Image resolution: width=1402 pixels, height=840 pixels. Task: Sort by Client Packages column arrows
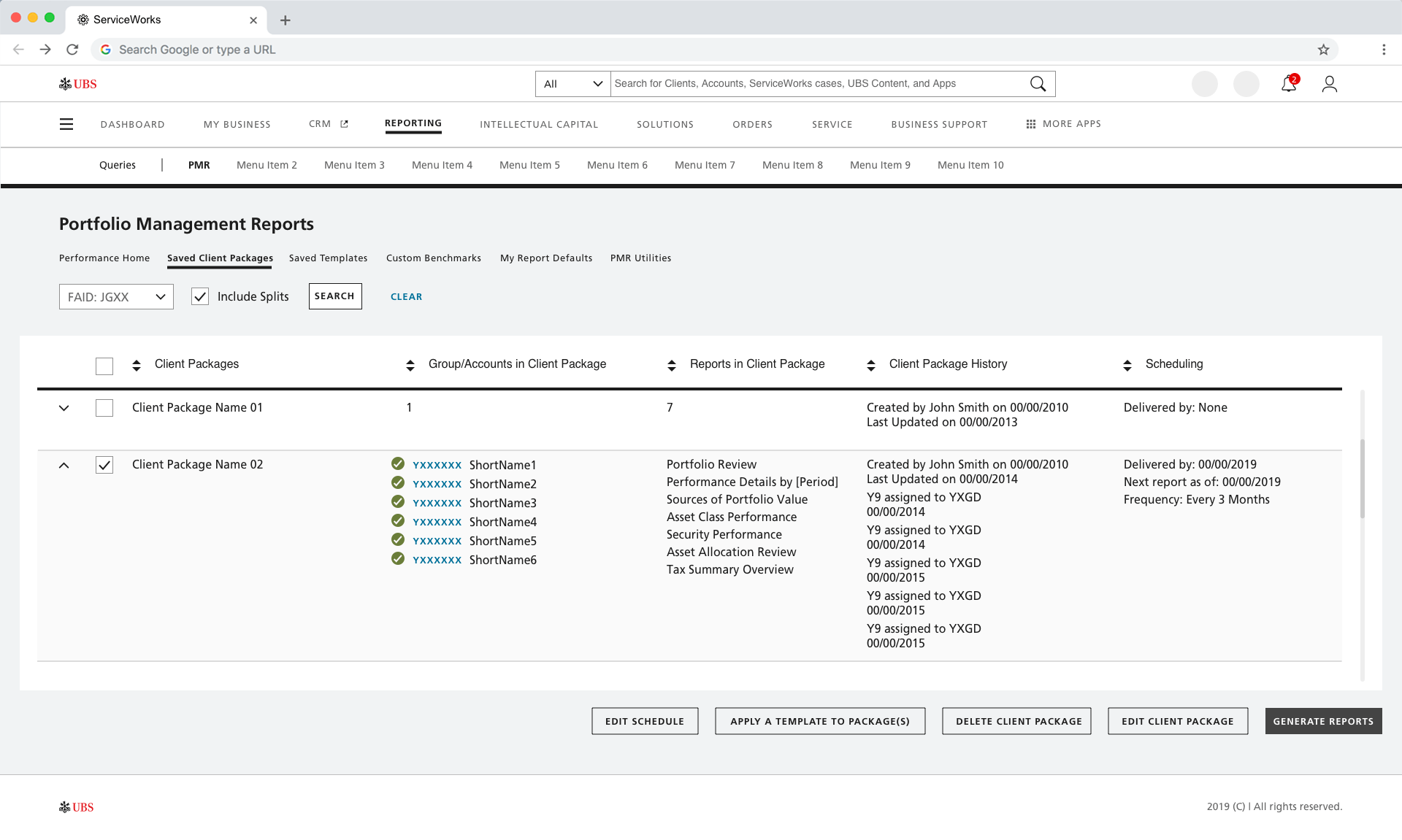tap(137, 365)
